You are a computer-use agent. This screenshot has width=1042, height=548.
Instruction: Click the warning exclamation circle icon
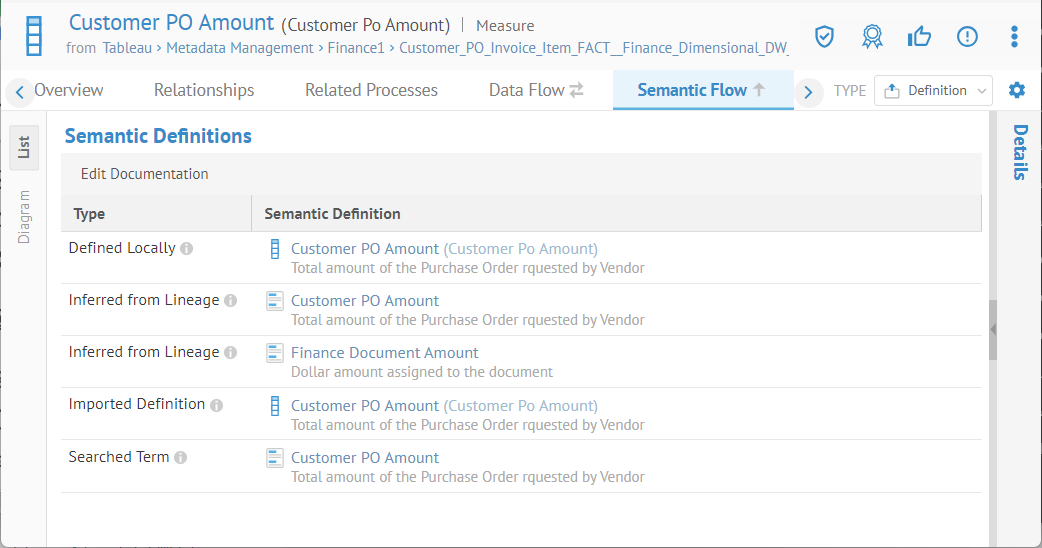(x=967, y=37)
